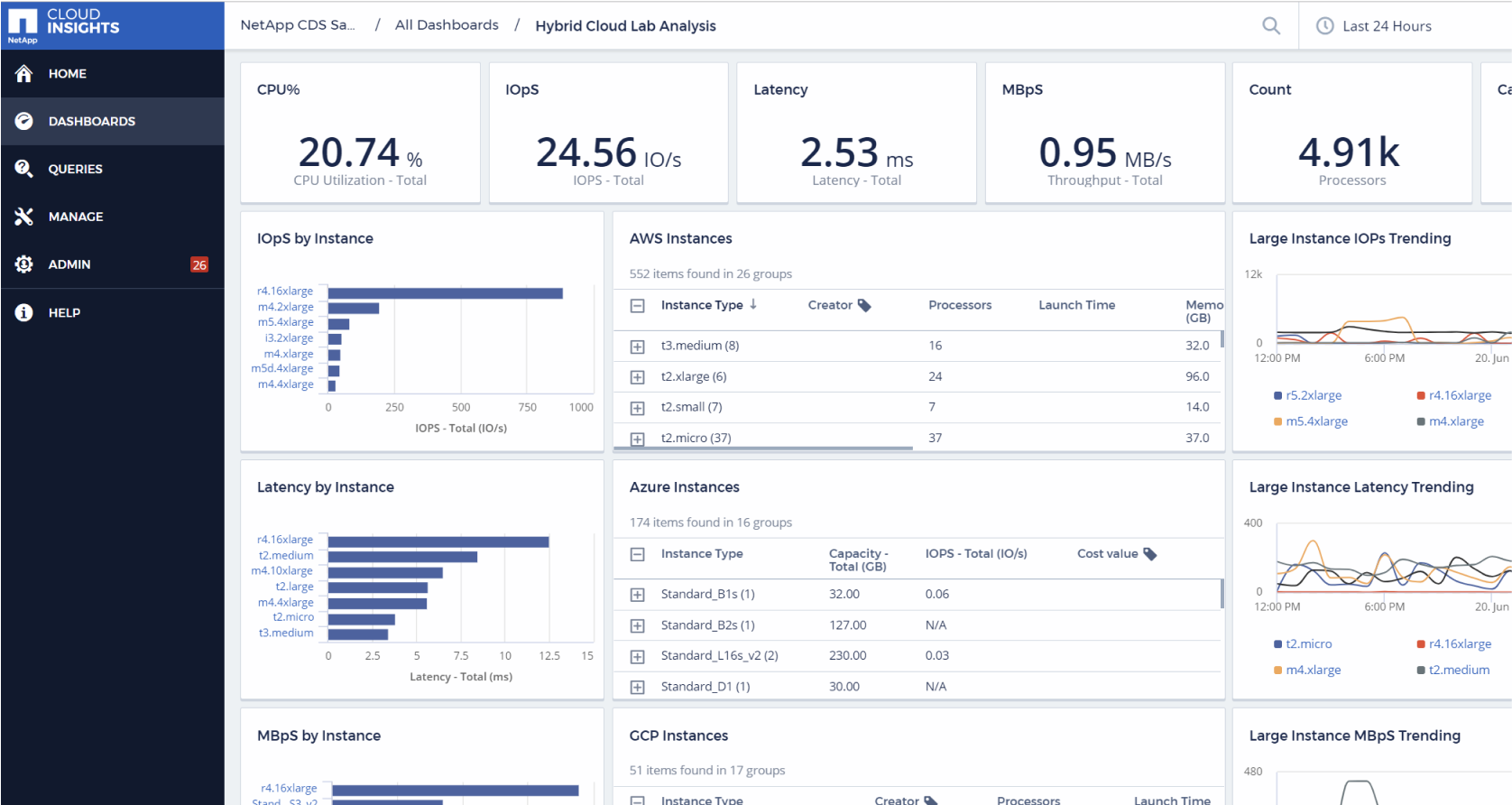This screenshot has height=805, width=1512.
Task: Sort AWS table by Launch Time column
Action: 1076,305
